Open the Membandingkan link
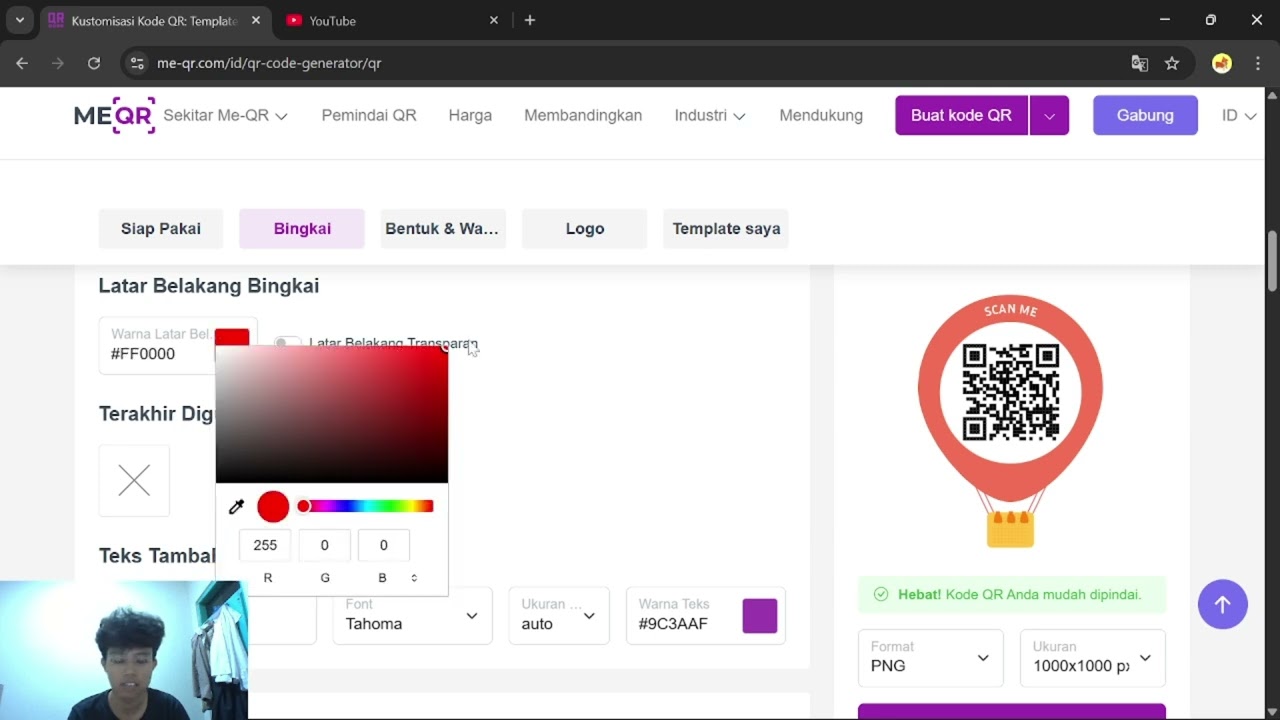 click(583, 116)
